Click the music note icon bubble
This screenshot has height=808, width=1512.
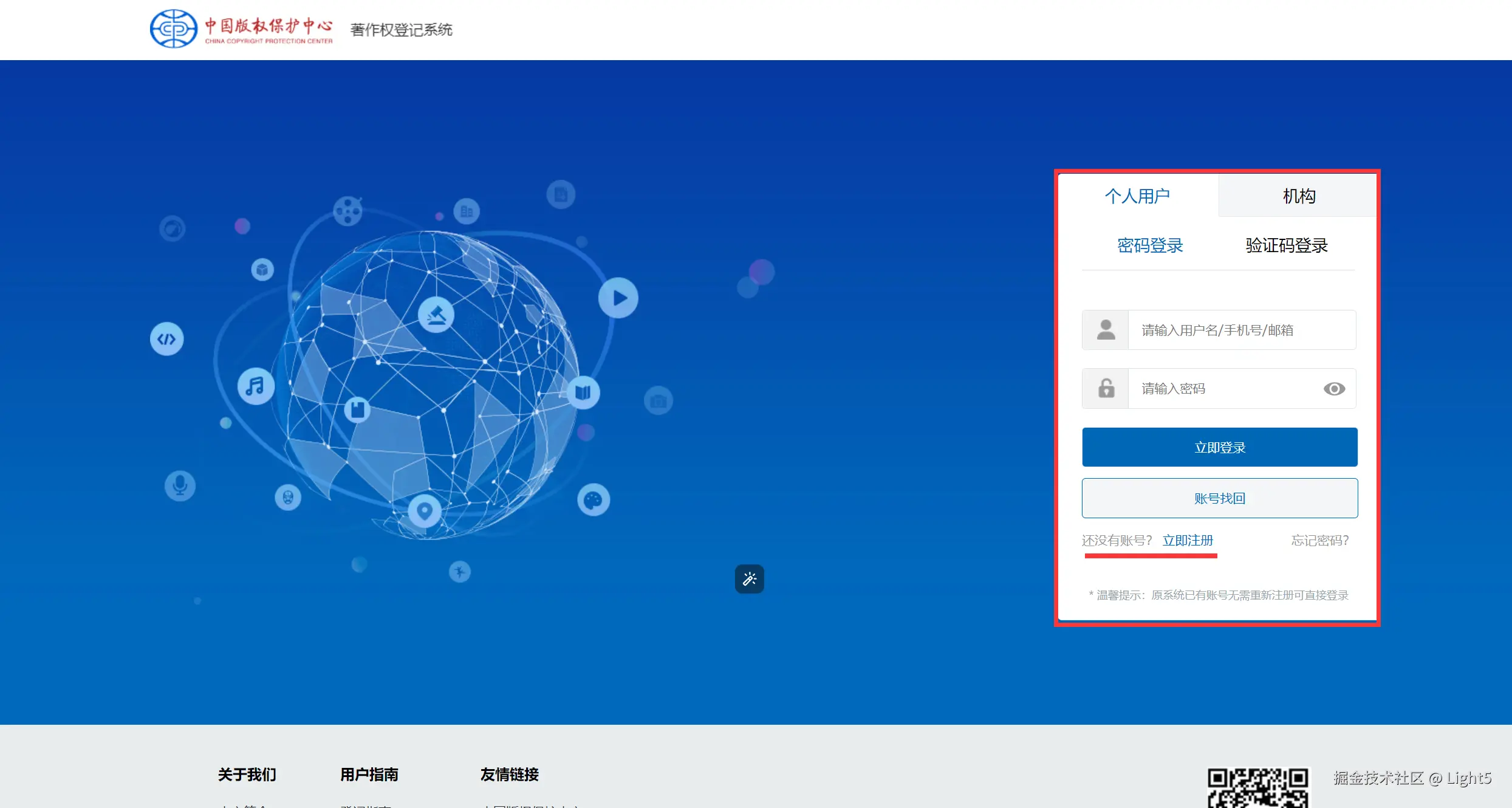pos(256,386)
